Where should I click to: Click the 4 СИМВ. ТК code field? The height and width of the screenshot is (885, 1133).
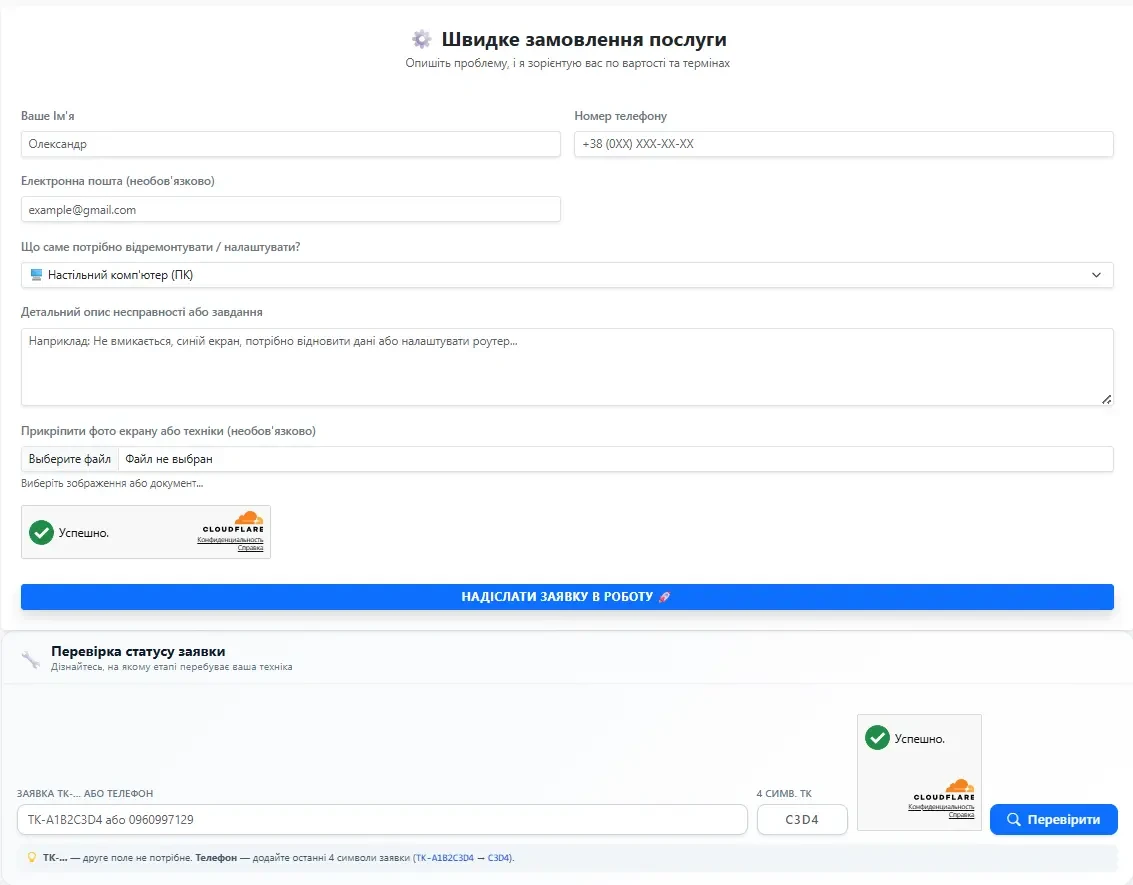tap(802, 819)
